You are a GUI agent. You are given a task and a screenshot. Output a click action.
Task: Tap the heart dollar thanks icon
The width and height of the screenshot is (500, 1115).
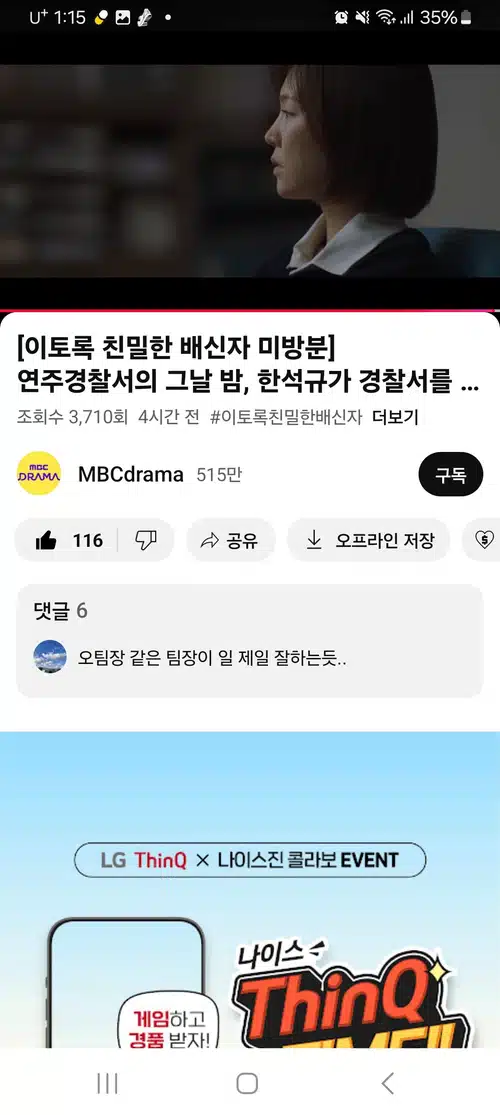point(484,540)
